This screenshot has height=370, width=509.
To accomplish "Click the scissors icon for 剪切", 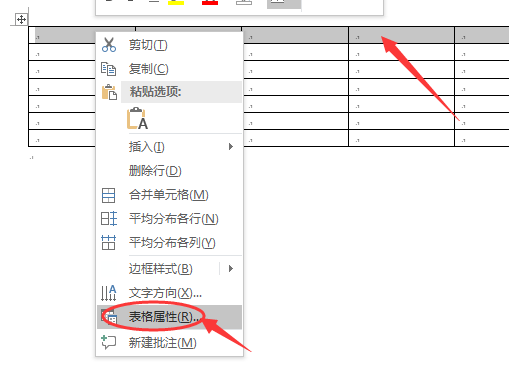I will pos(109,45).
